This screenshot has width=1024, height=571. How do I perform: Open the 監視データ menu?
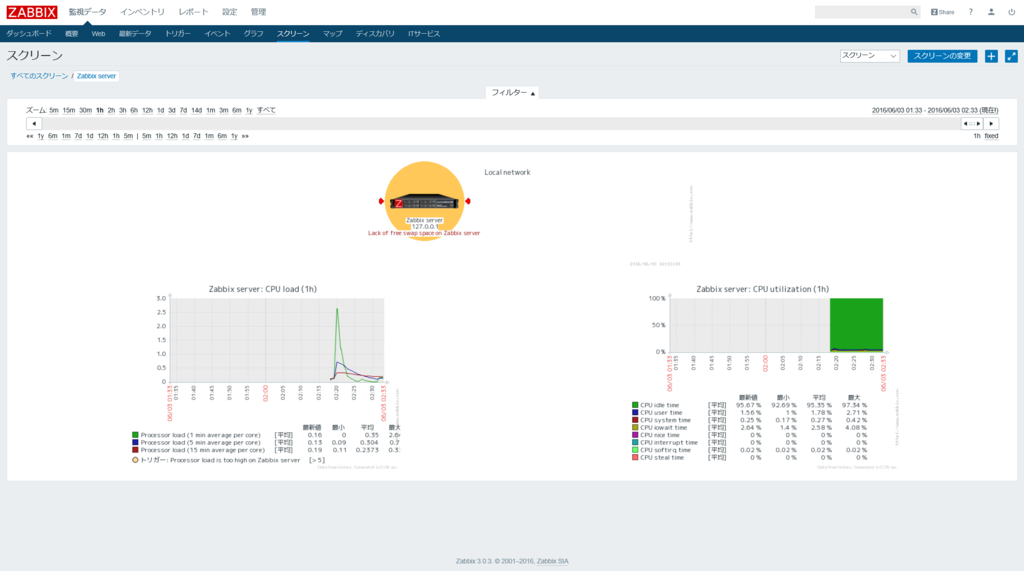pyautogui.click(x=88, y=12)
